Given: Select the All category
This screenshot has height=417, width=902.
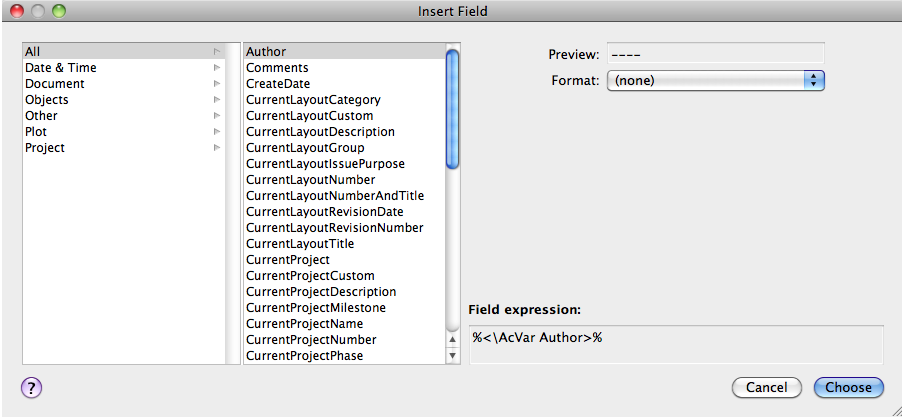Looking at the screenshot, I should tap(34, 52).
